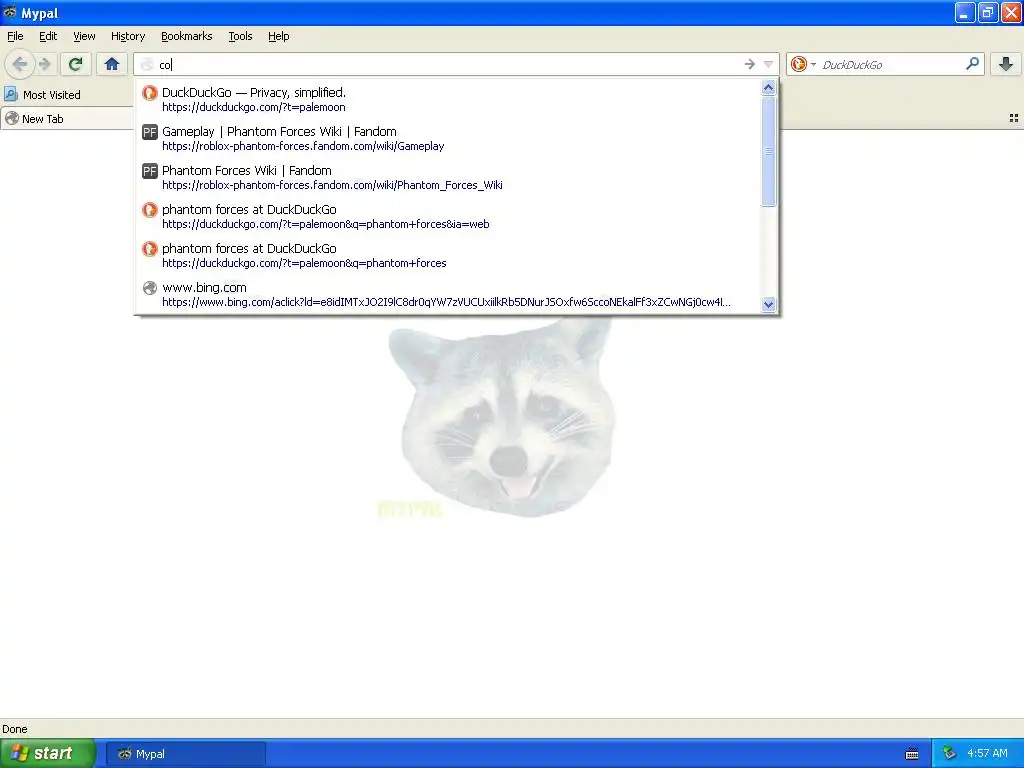This screenshot has height=768, width=1024.
Task: Click the suggestion list scrollbar thumb
Action: (769, 151)
